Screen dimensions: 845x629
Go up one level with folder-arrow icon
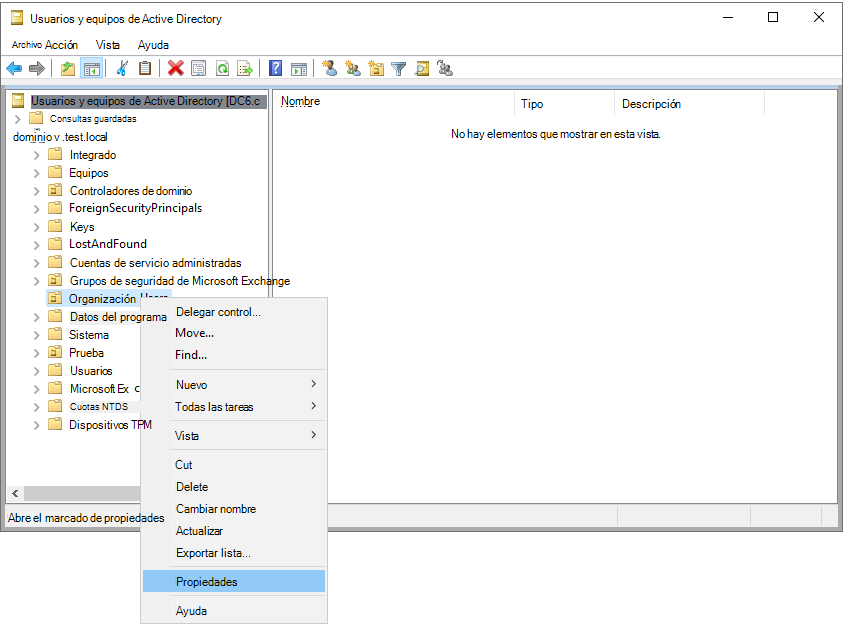coord(67,68)
